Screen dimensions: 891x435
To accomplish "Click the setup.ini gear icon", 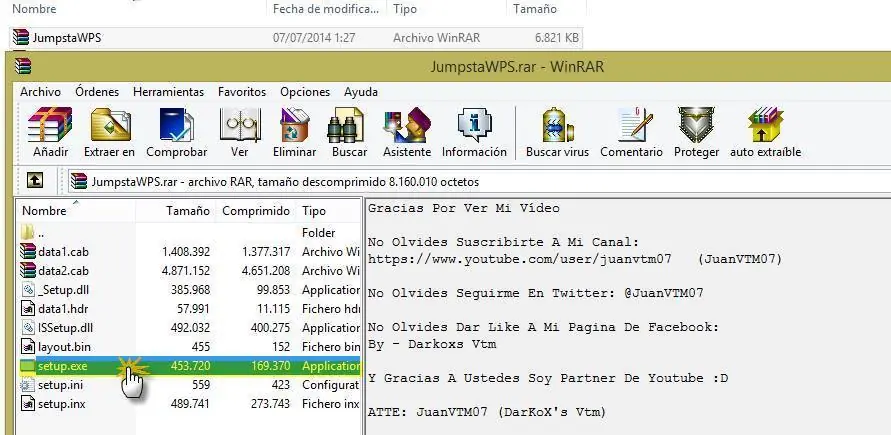I will (27, 385).
